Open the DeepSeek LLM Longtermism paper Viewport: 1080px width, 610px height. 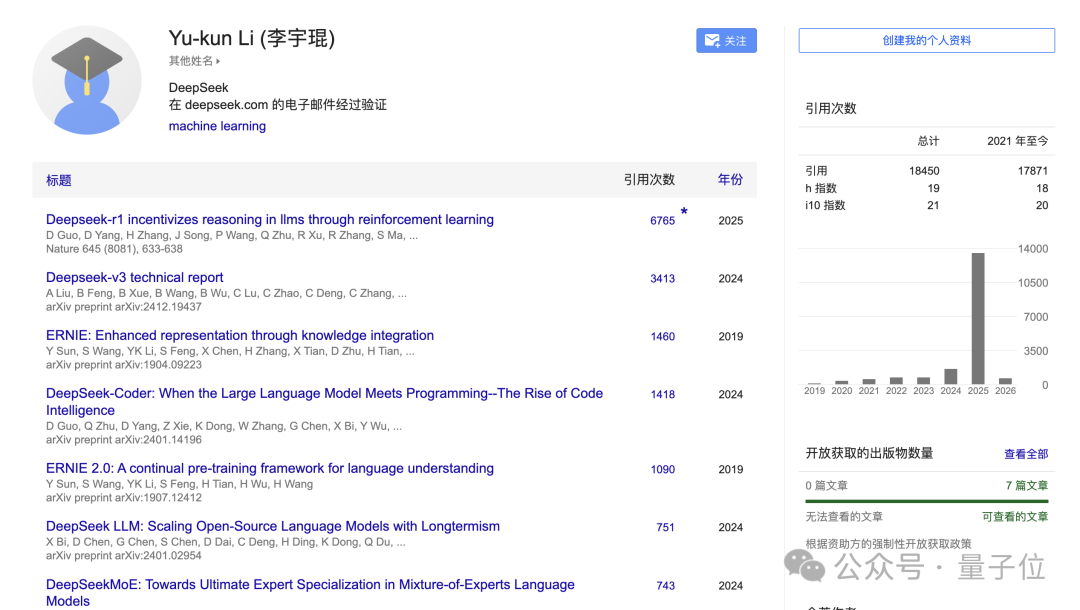[273, 527]
